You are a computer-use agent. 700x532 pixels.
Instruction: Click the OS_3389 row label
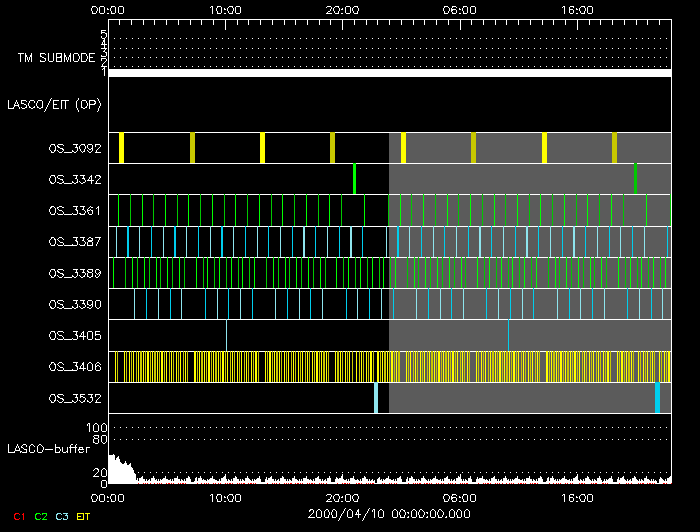coord(75,273)
